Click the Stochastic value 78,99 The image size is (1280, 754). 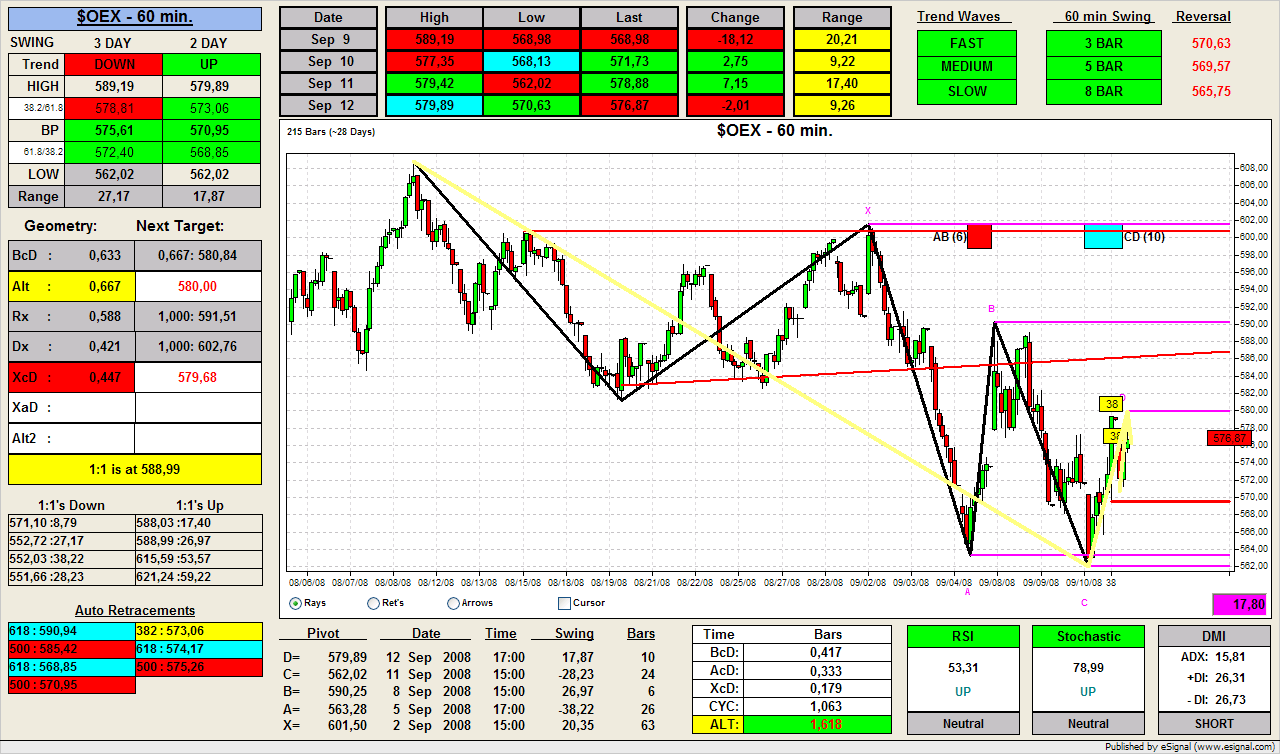point(1088,668)
